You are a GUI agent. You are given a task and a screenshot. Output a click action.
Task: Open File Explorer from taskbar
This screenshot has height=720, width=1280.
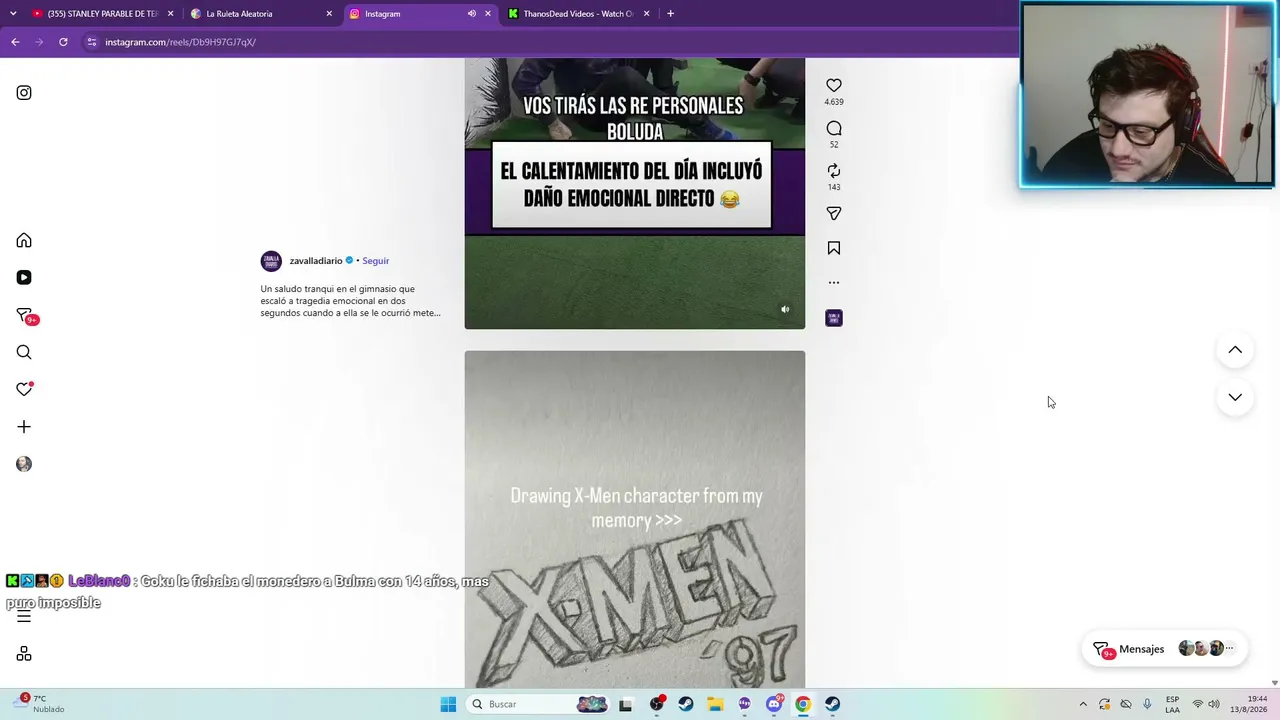tap(715, 704)
